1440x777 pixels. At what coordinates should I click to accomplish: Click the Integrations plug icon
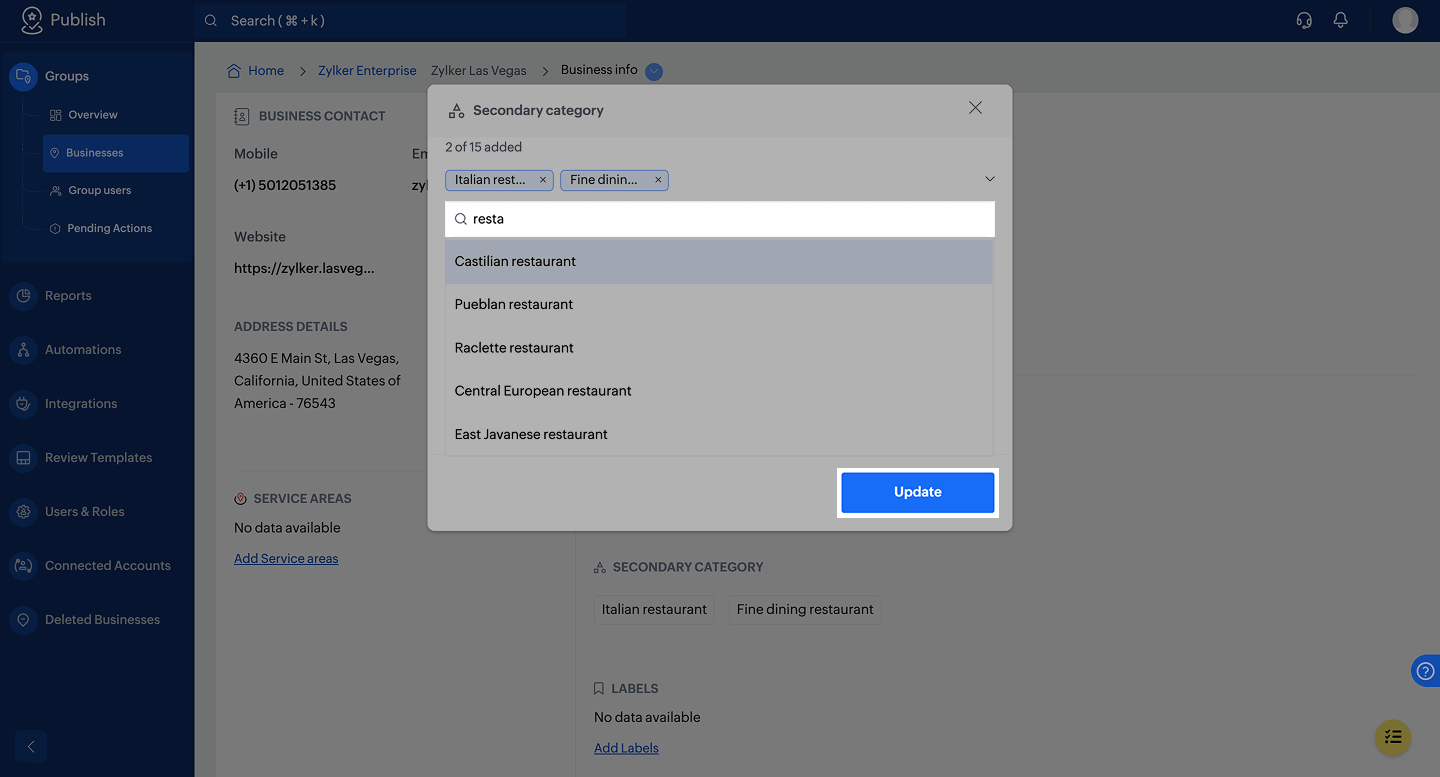(23, 404)
